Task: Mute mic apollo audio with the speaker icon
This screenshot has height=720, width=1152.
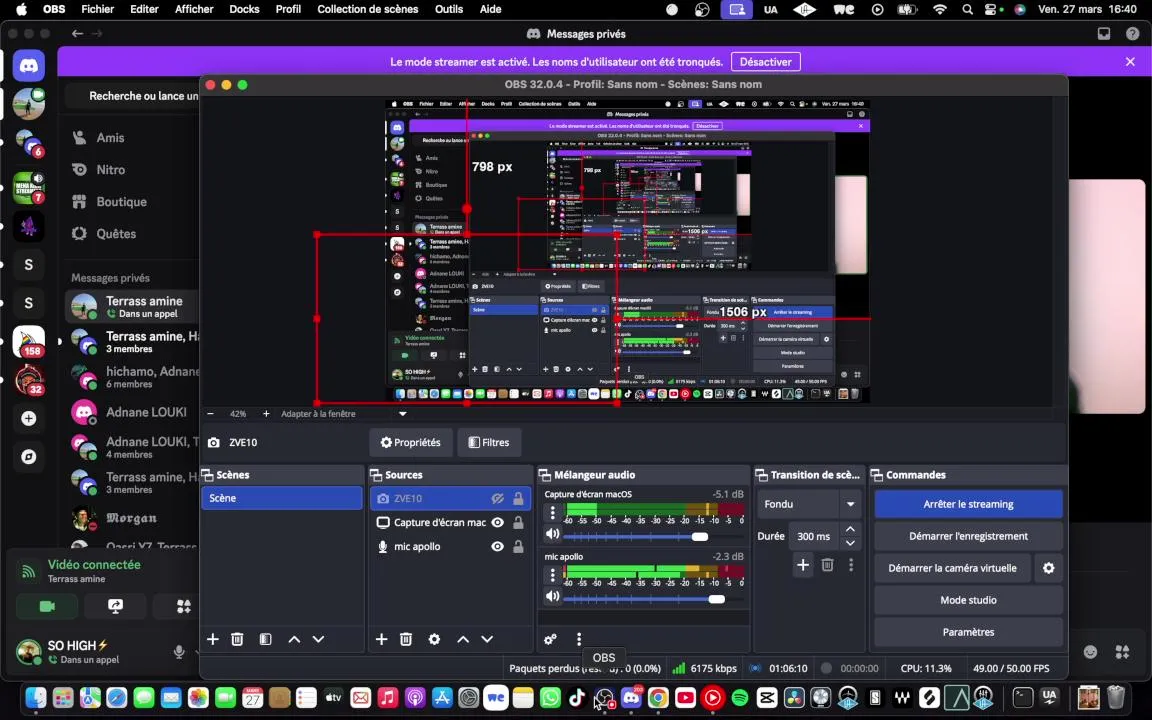Action: 552,597
